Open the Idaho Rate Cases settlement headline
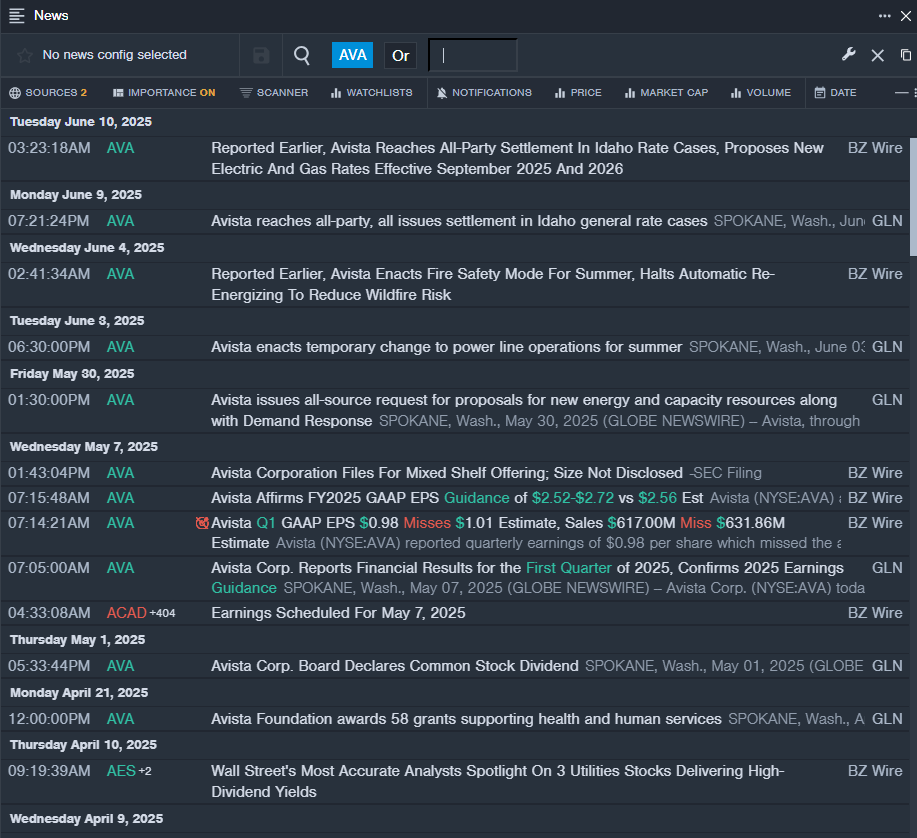The height and width of the screenshot is (838, 917). coord(517,158)
